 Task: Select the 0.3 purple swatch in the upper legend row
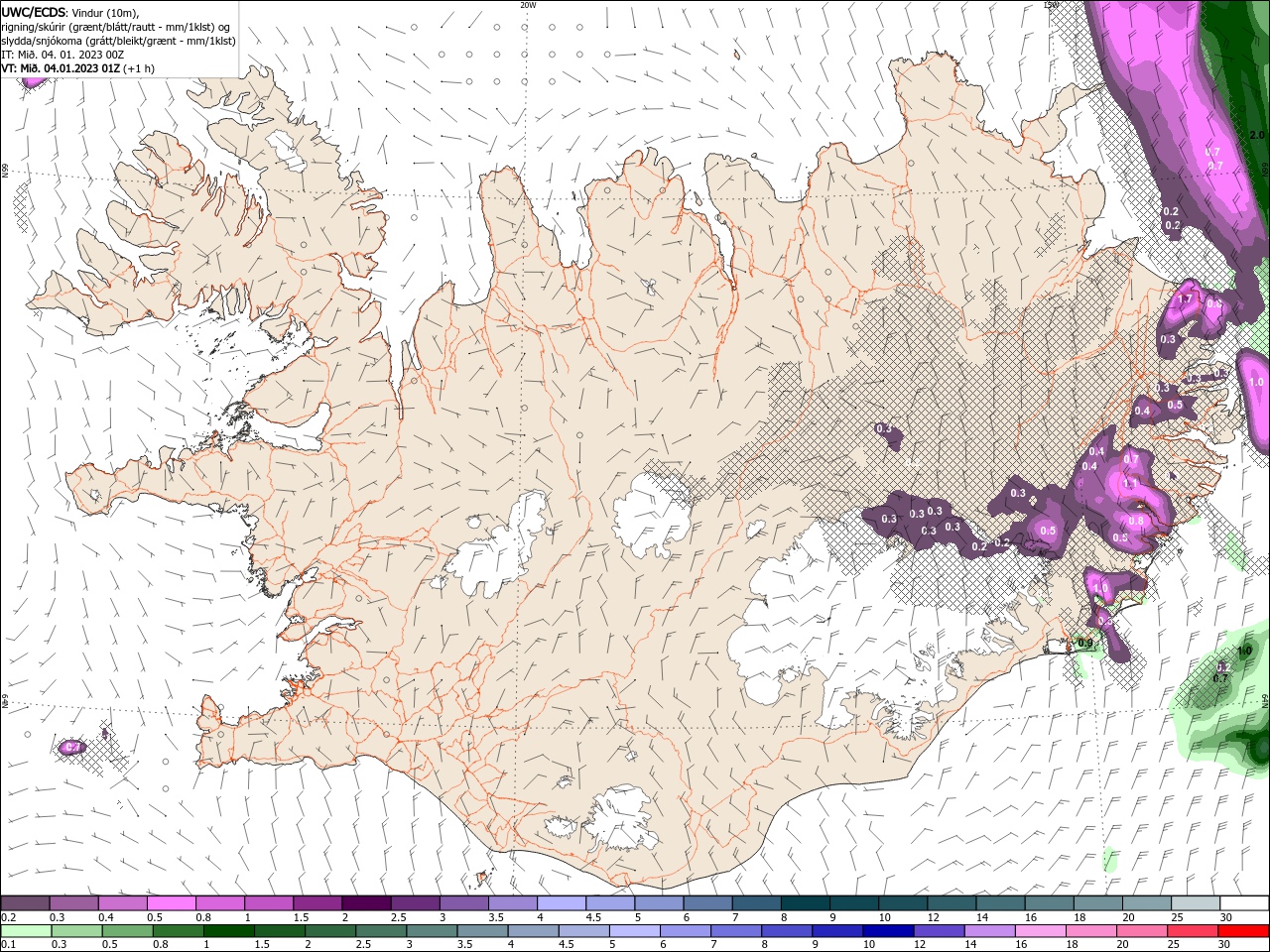[73, 903]
